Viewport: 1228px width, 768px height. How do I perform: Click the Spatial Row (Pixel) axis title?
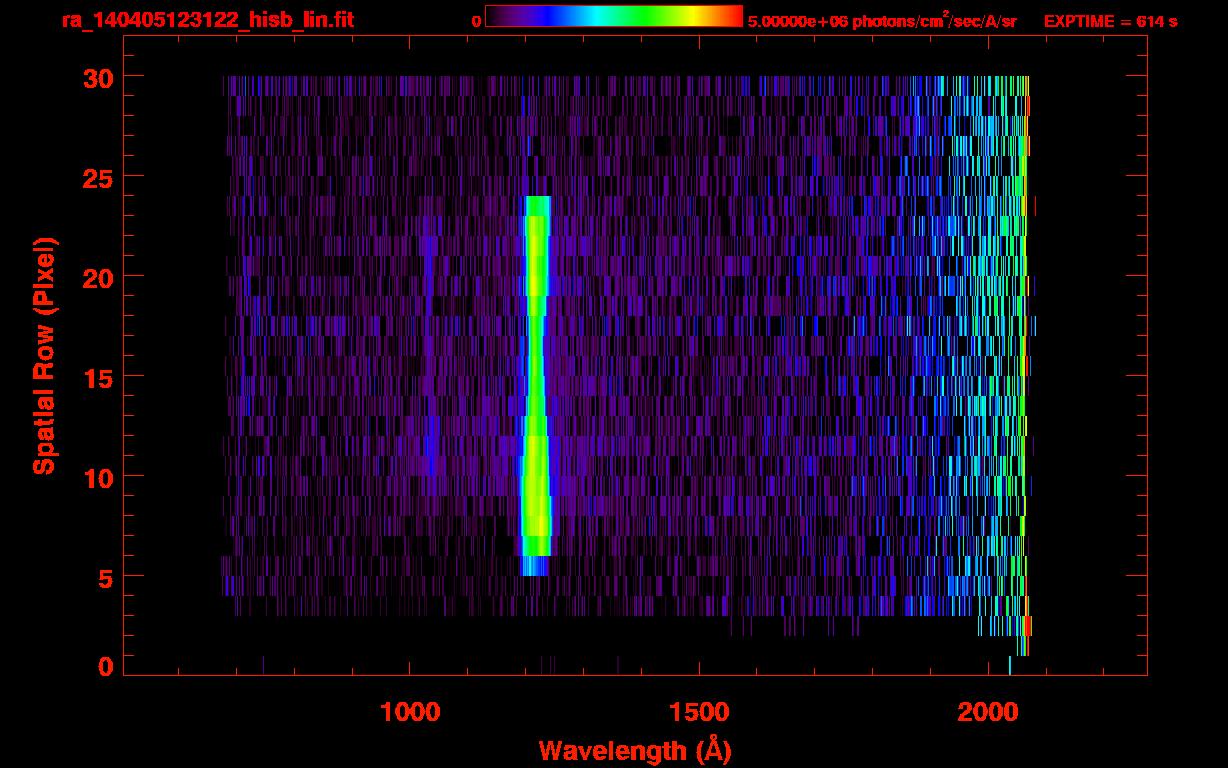tap(43, 355)
